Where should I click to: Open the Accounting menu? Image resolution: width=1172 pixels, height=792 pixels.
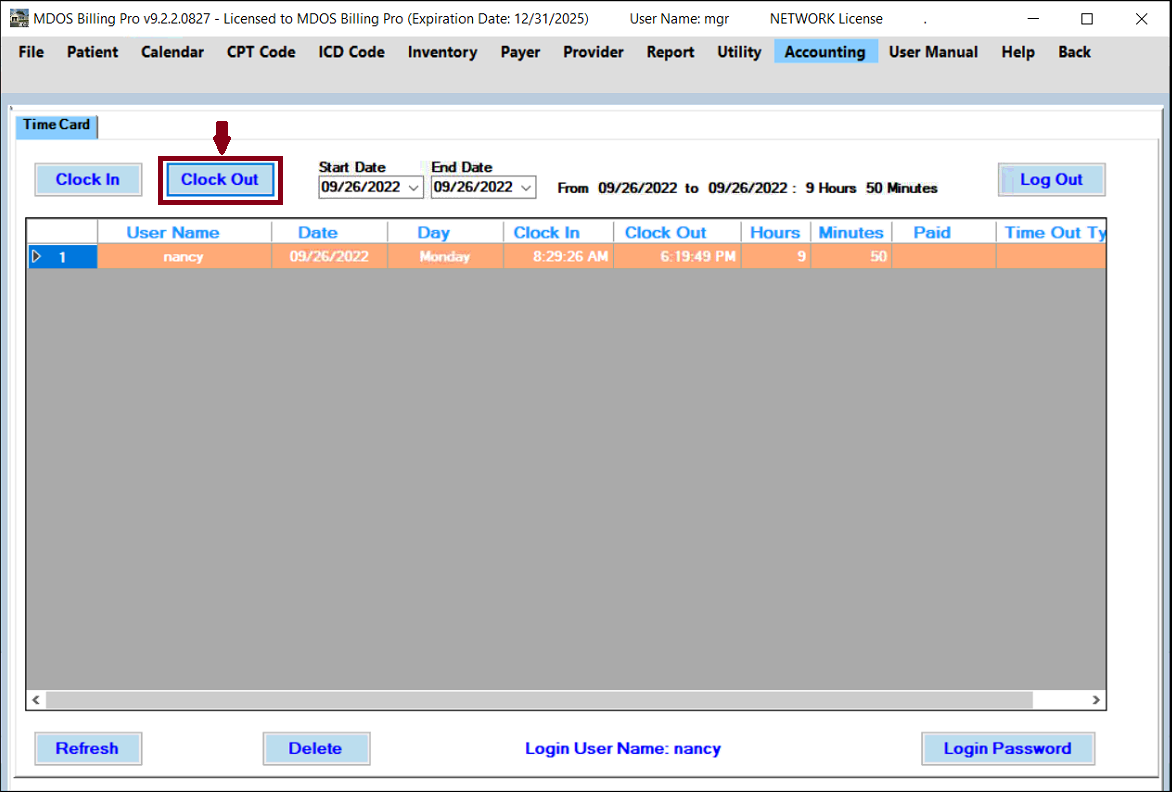point(825,52)
